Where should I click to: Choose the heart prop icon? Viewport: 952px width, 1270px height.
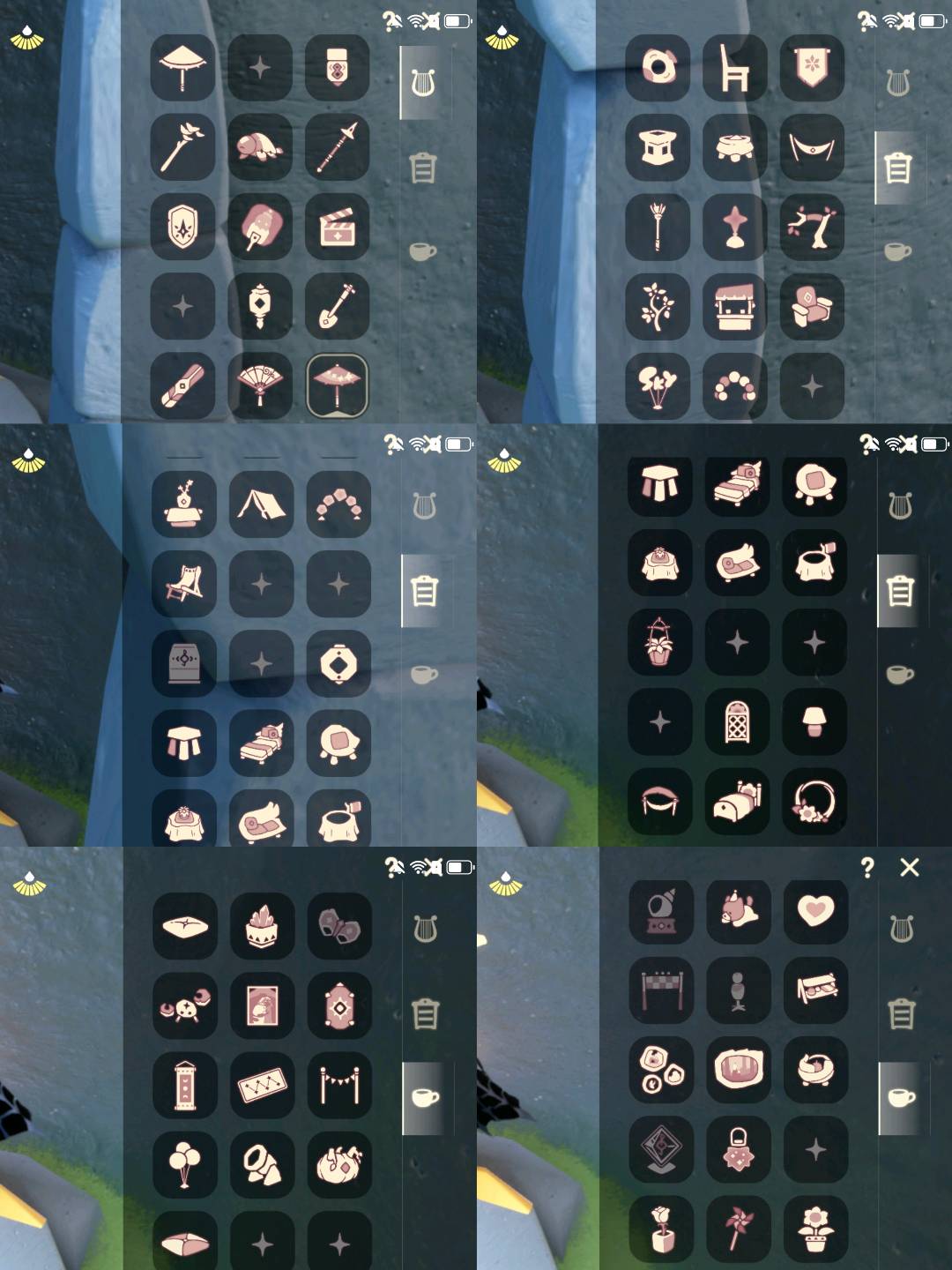tap(815, 910)
